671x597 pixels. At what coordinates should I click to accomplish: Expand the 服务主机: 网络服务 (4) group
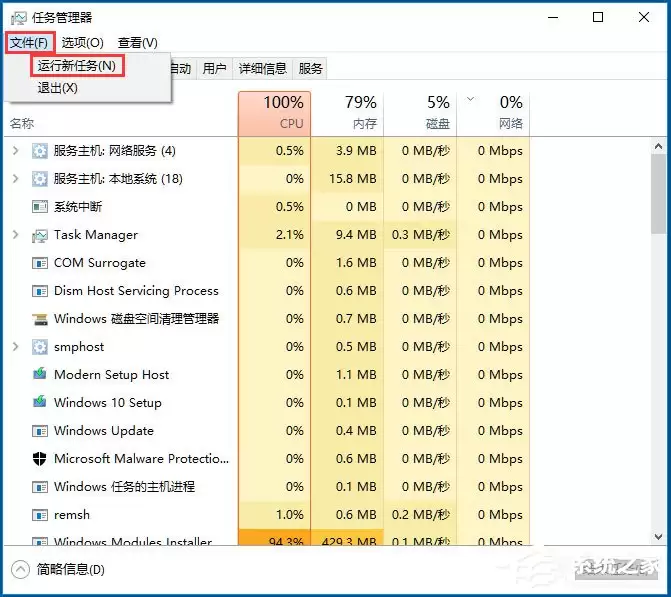pos(16,151)
